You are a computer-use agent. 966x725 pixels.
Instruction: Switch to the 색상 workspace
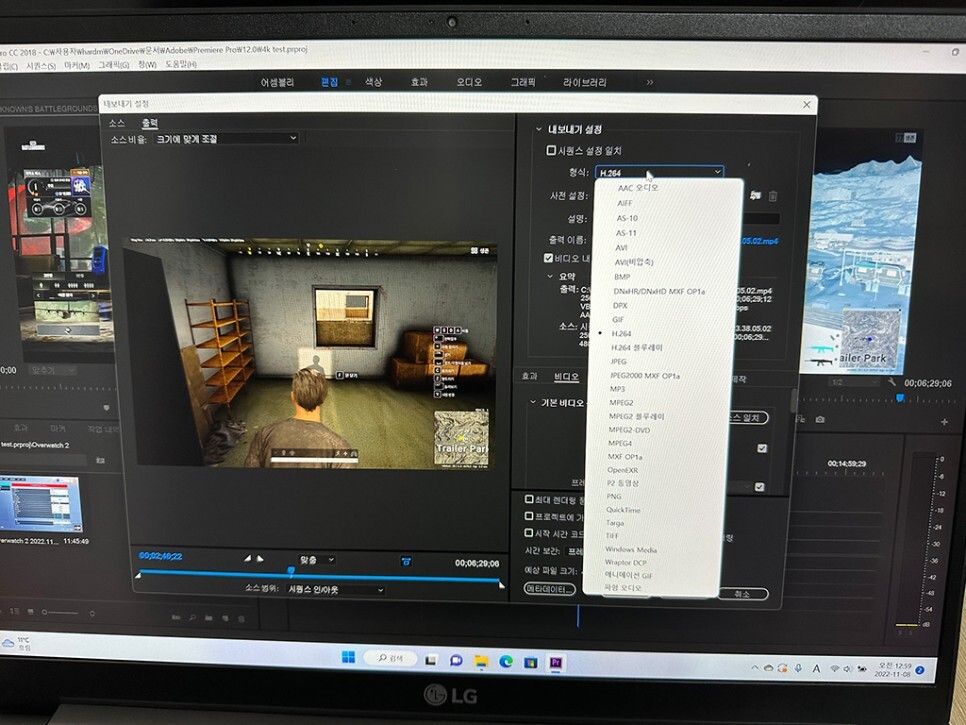click(x=373, y=82)
